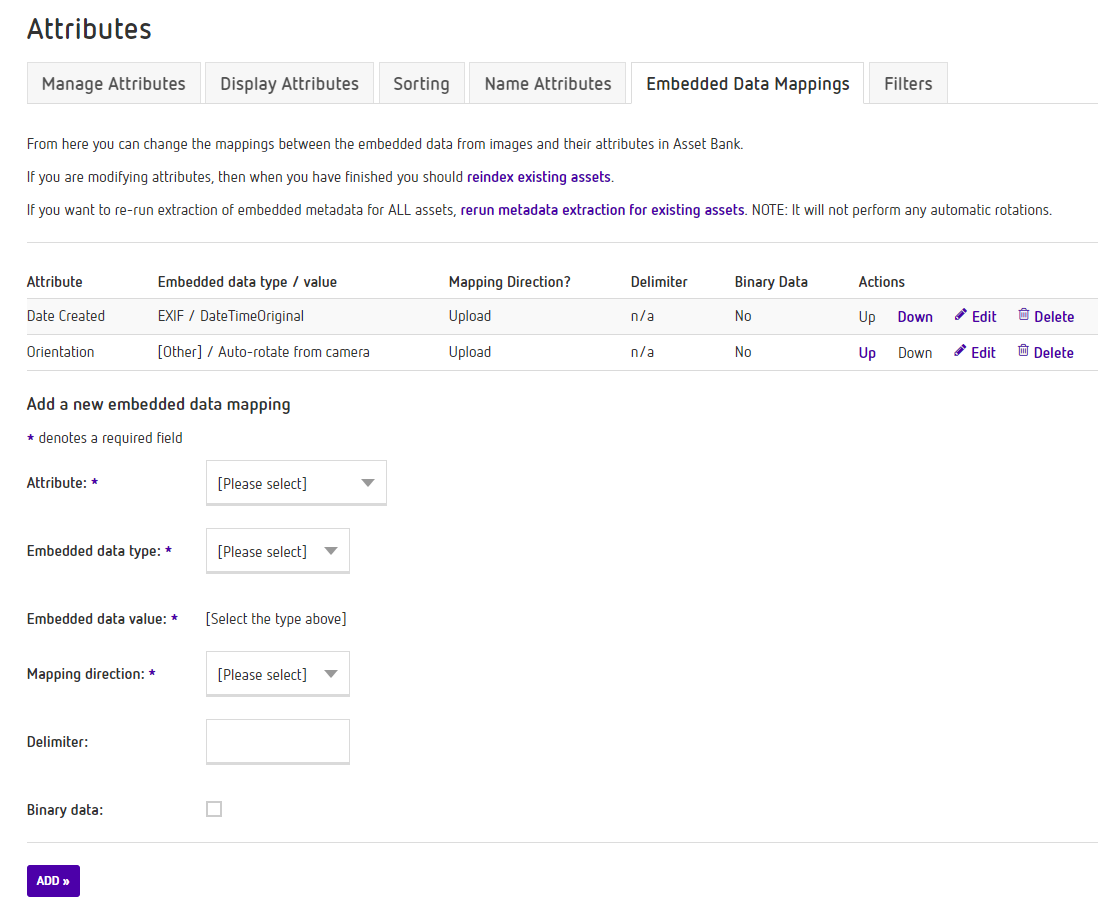Toggle the Binary data checkbox
Viewport: 1098px width, 905px height.
click(214, 809)
